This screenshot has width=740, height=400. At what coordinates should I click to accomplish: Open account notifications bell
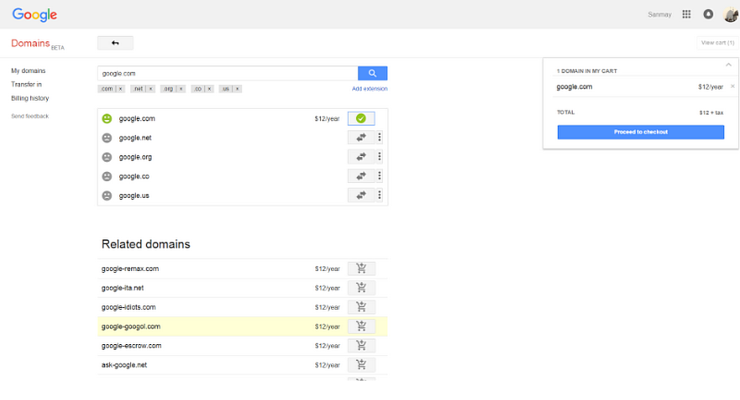(x=708, y=15)
